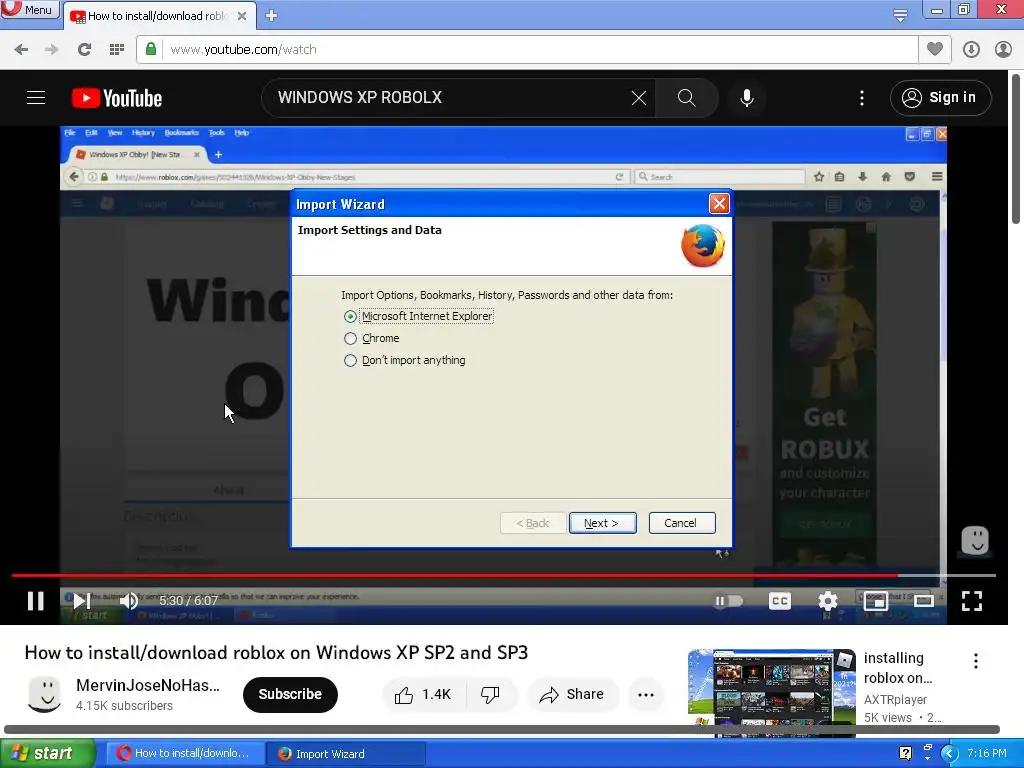Clear the search text with X
This screenshot has height=768, width=1024.
[x=639, y=98]
